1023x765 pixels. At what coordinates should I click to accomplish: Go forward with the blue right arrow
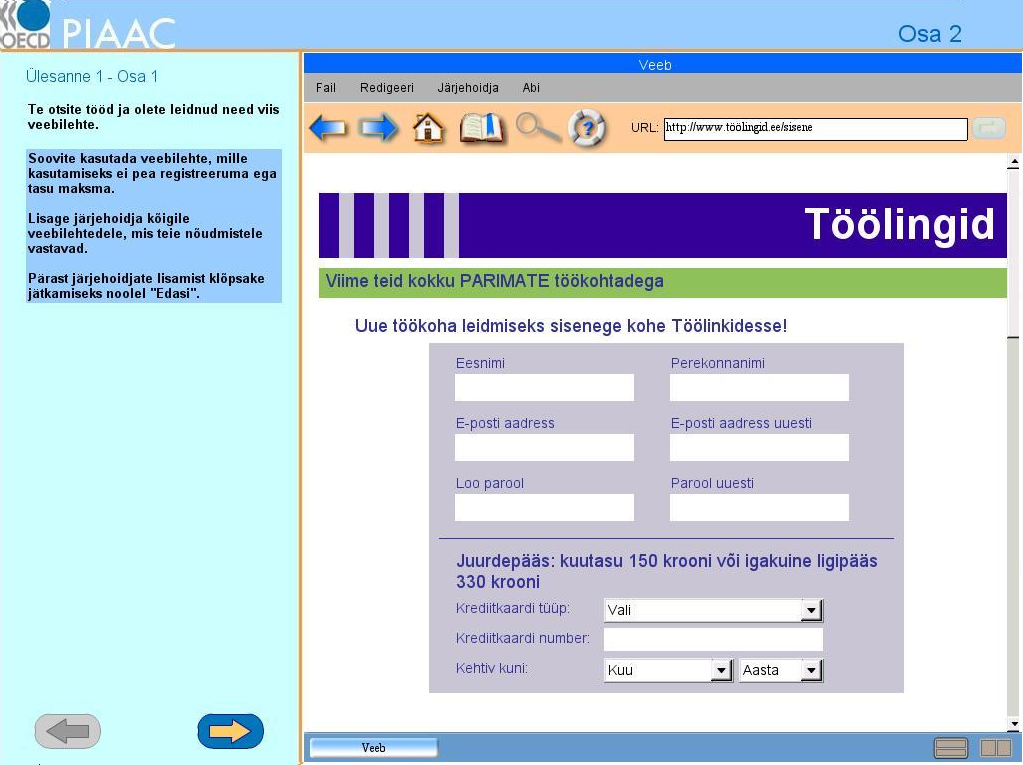coord(378,127)
